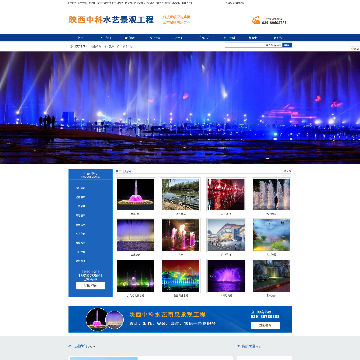Open thumbnail of pink fountain on black background
This screenshot has width=360, height=360.
(x=135, y=194)
